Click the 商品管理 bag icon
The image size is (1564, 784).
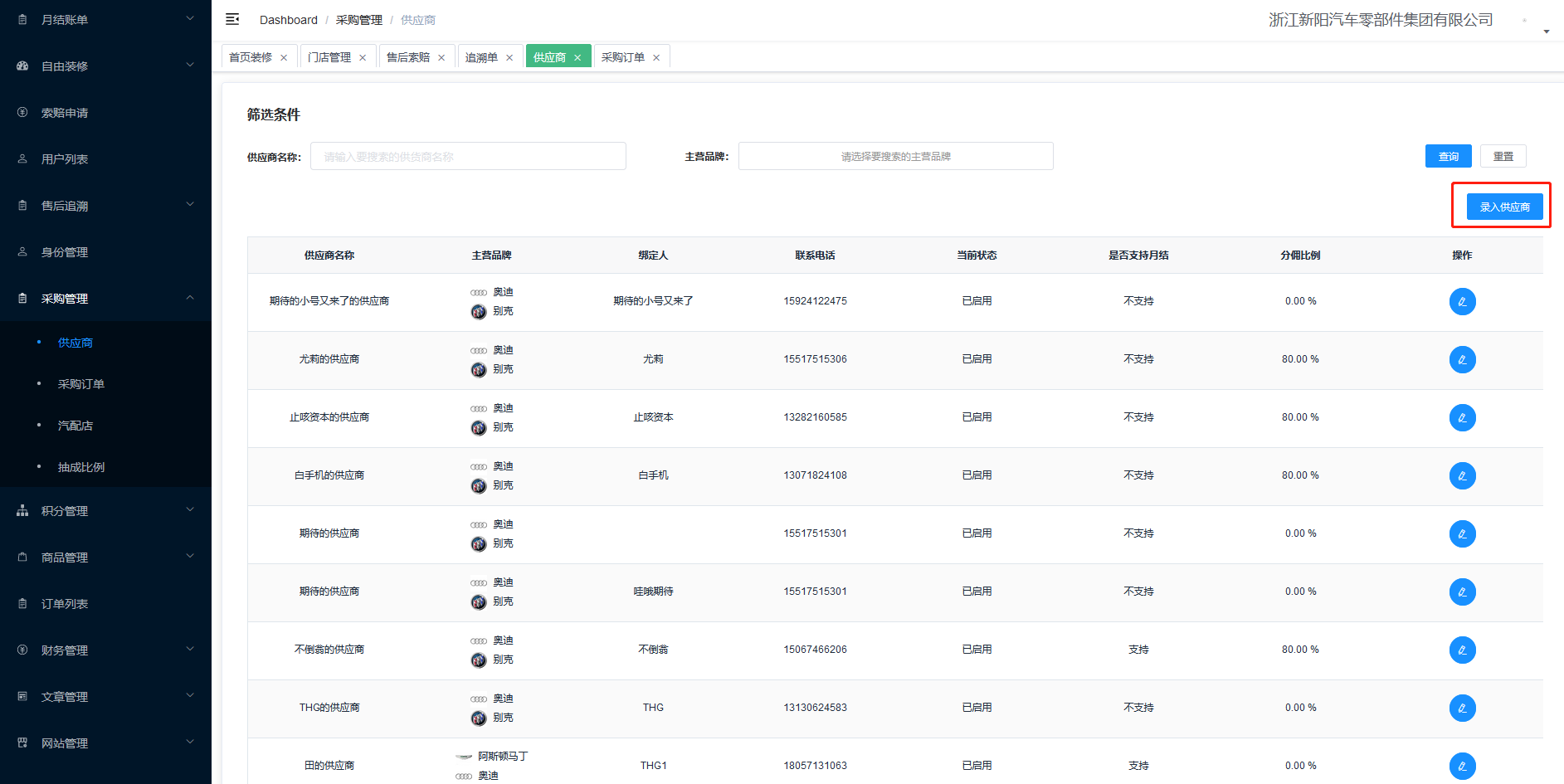(x=22, y=557)
